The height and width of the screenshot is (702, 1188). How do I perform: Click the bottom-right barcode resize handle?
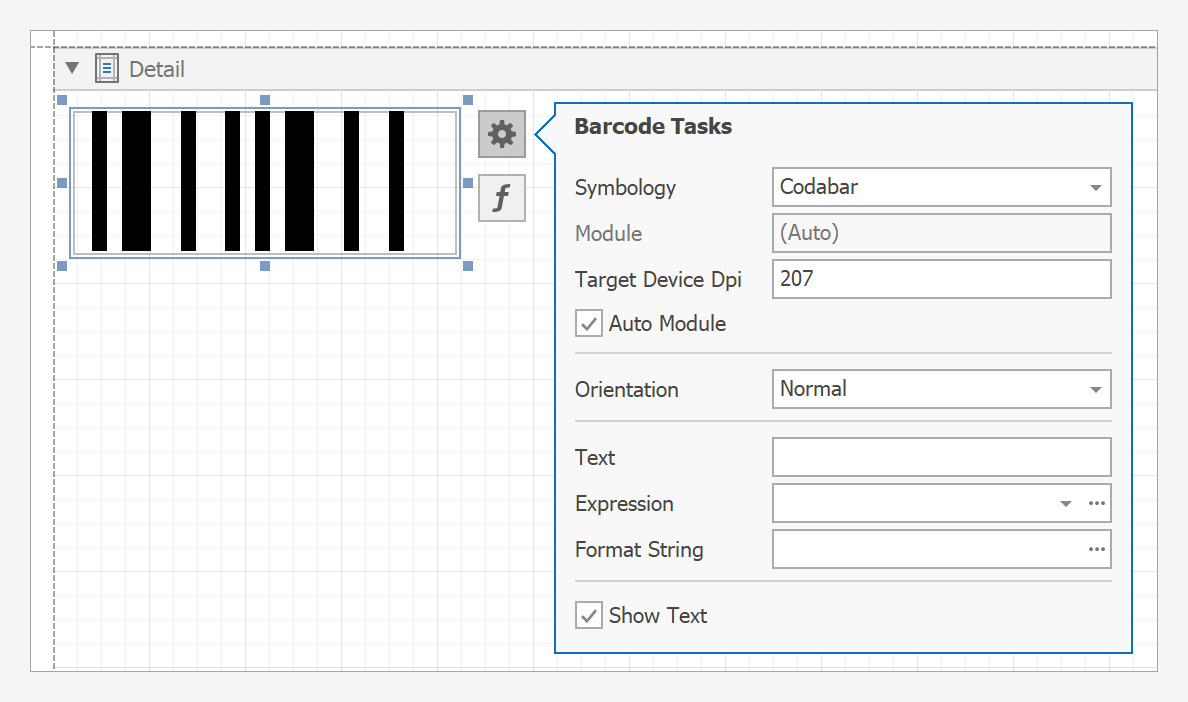pos(467,266)
